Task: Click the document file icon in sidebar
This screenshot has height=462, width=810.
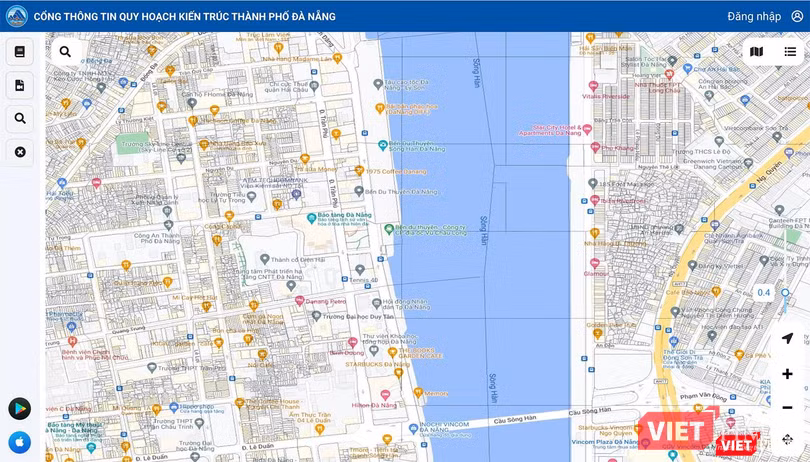Action: tap(20, 86)
